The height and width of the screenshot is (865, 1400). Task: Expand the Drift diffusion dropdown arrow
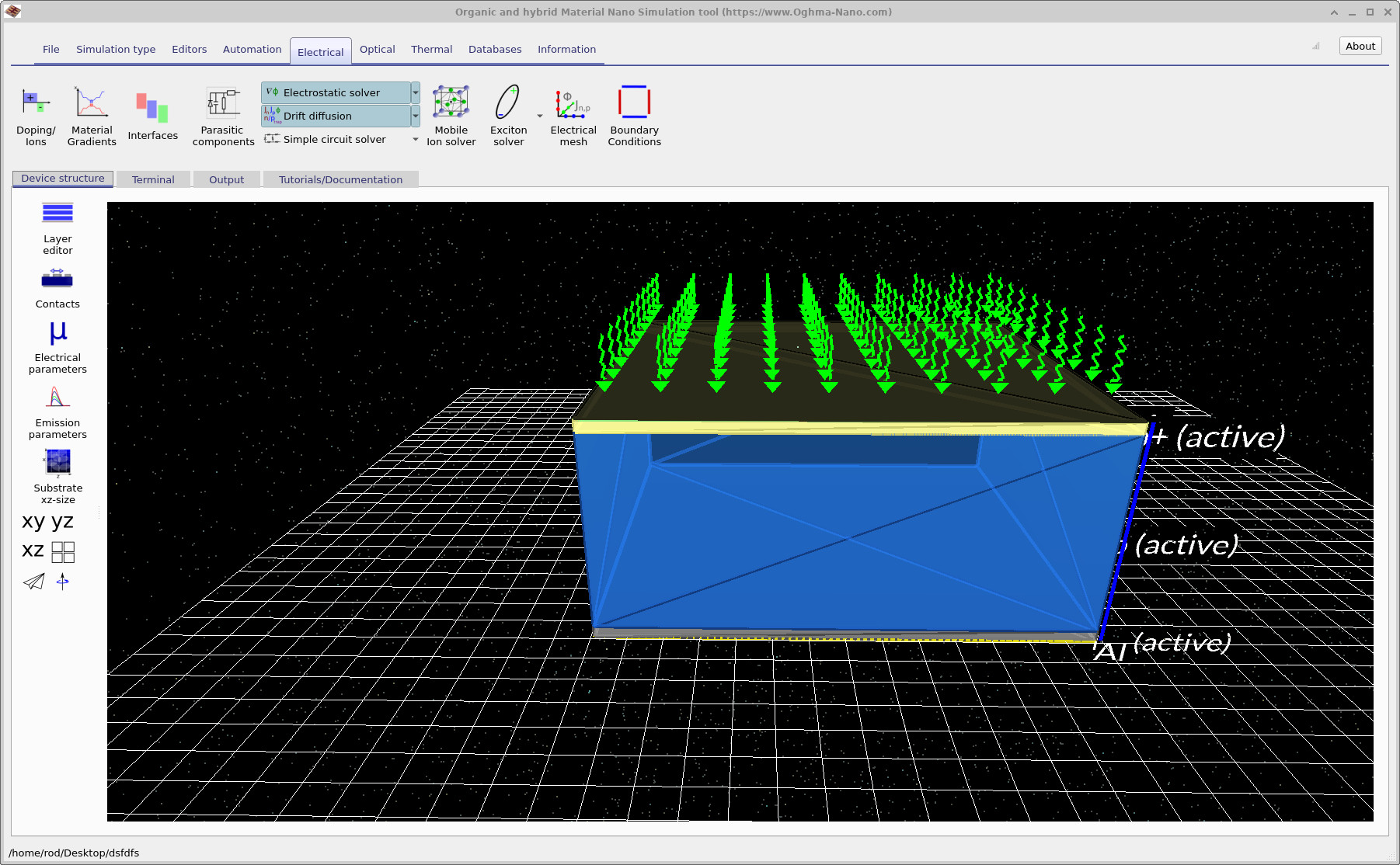[x=416, y=116]
